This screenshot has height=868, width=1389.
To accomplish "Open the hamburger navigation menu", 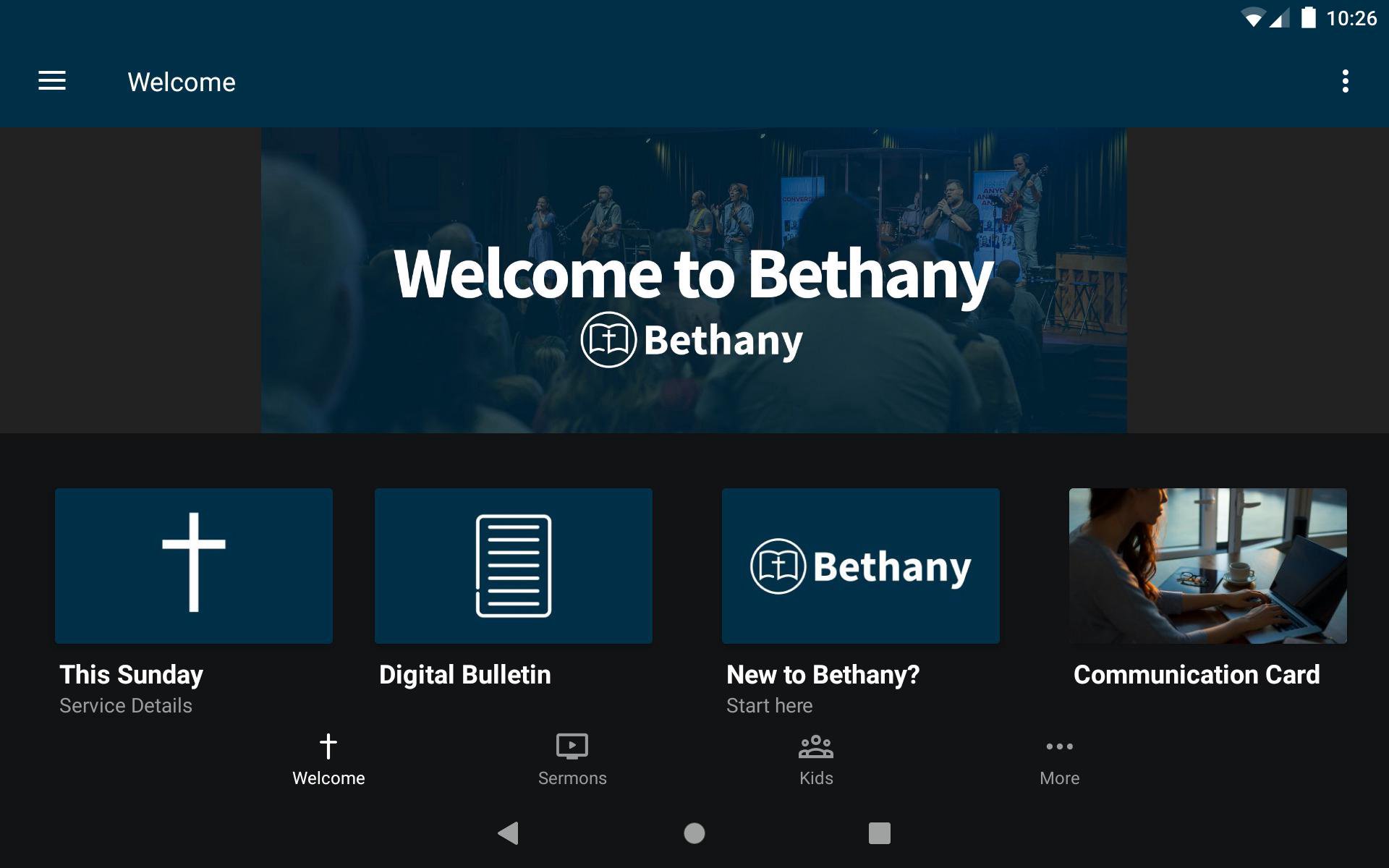I will [x=52, y=81].
